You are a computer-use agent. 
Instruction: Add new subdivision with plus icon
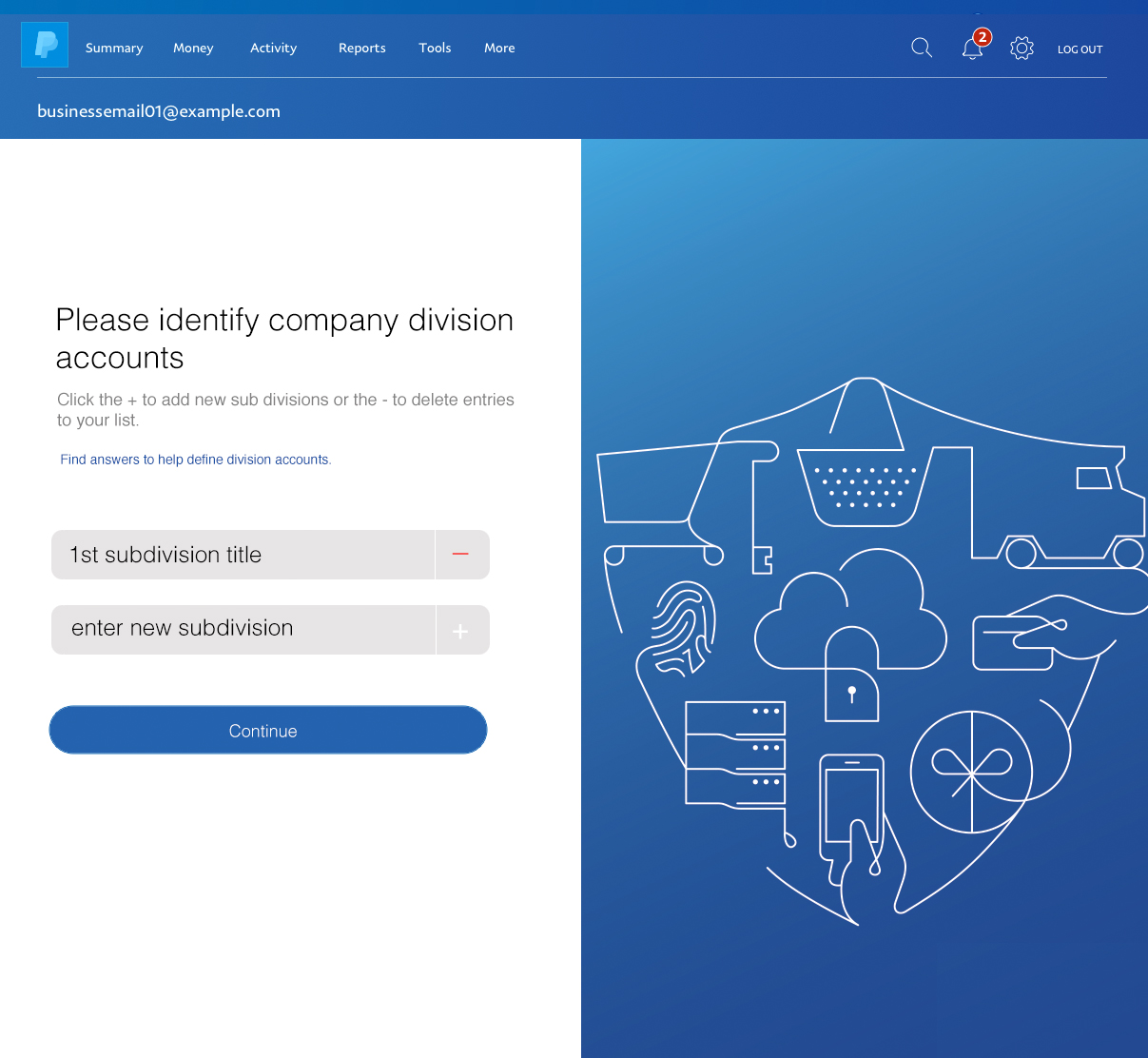click(x=461, y=631)
